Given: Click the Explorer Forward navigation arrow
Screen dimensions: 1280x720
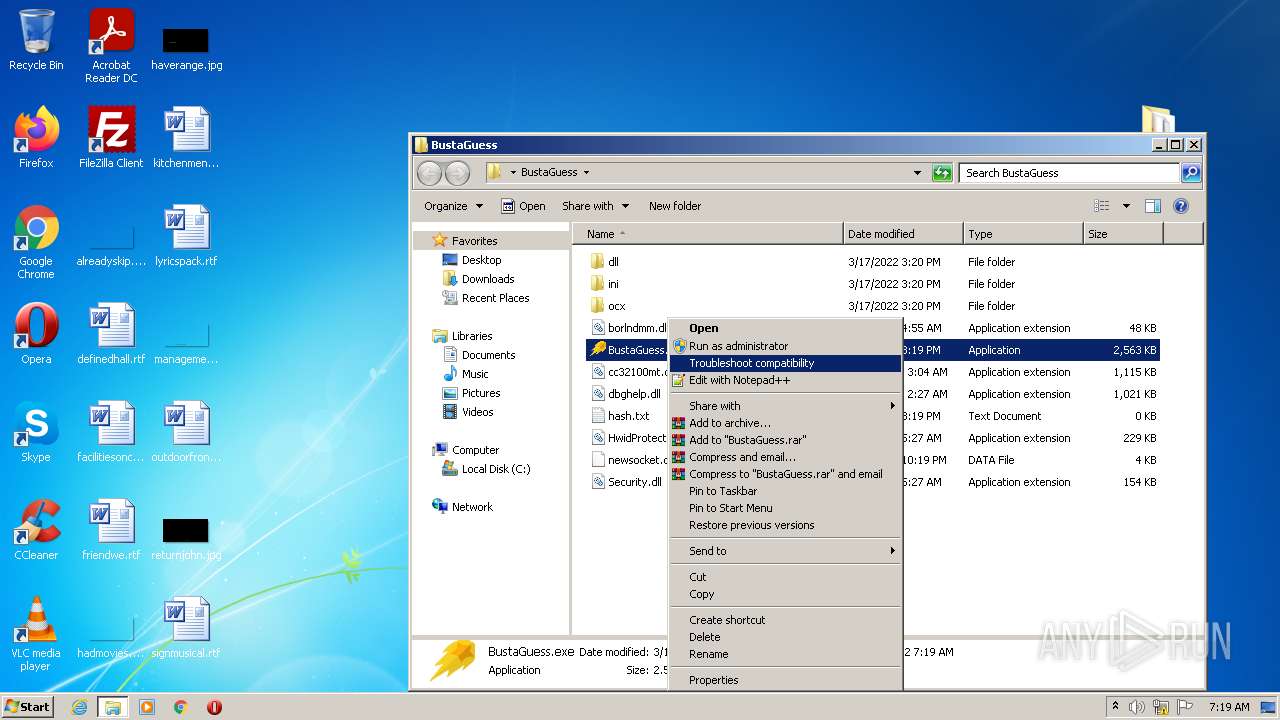Looking at the screenshot, I should point(457,173).
